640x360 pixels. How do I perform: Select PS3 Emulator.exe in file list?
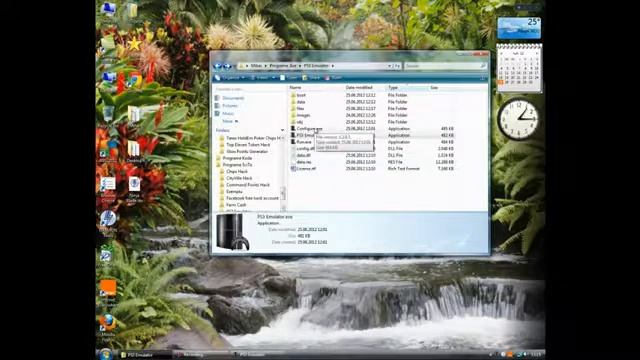[x=304, y=135]
